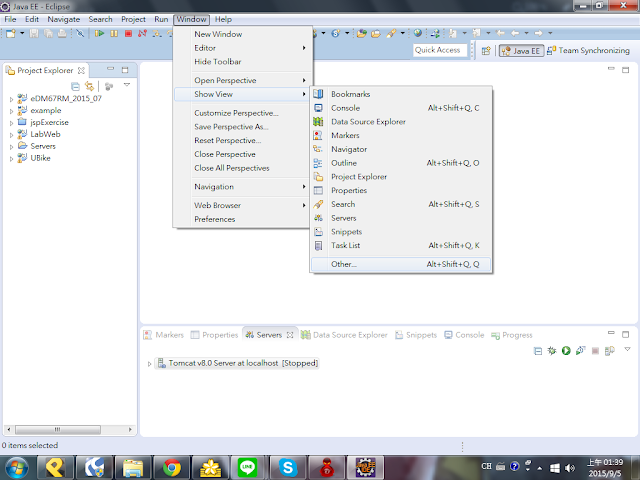Viewport: 640px width, 480px height.
Task: Expand the eDM67RM_2015_07 project
Action: pyautogui.click(x=11, y=99)
